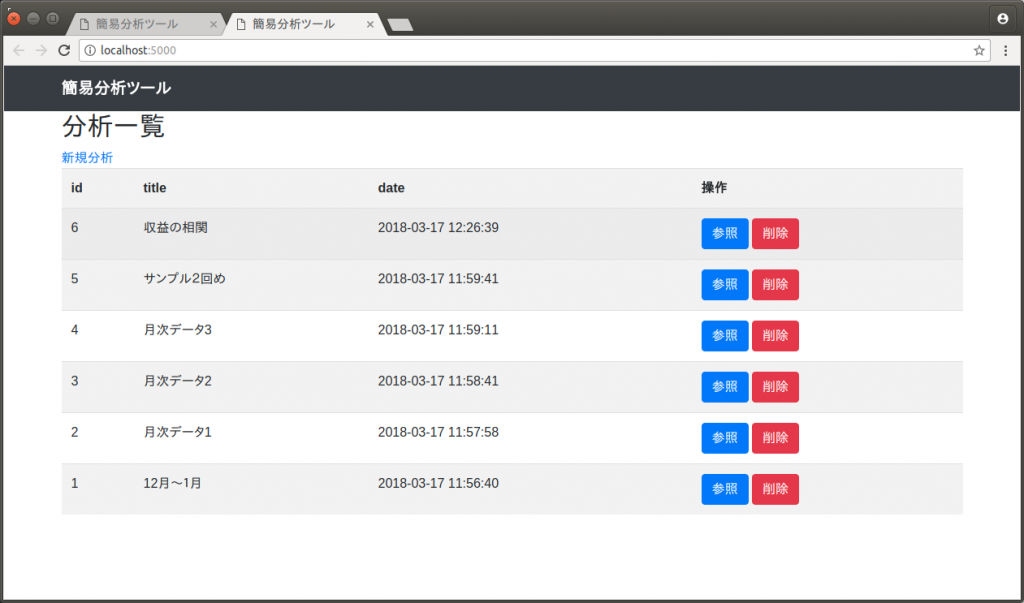Click the site info icon in address bar
This screenshot has width=1024, height=603.
point(89,50)
